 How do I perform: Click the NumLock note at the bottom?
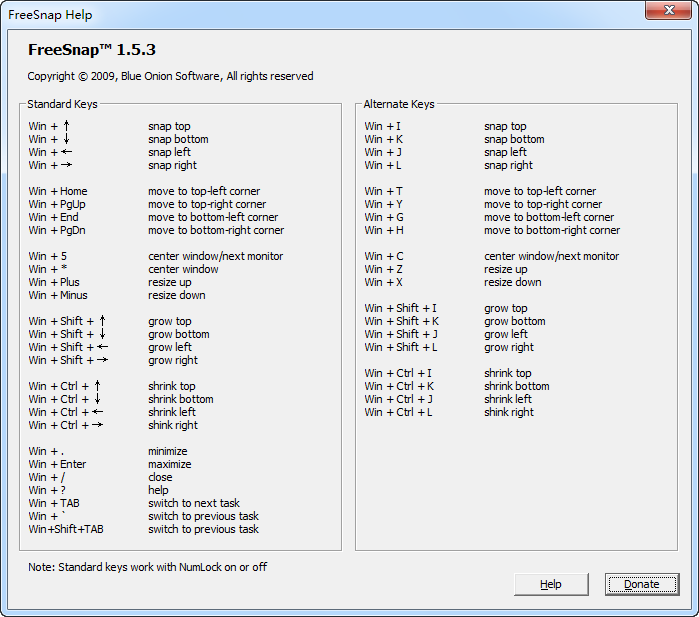(x=148, y=567)
